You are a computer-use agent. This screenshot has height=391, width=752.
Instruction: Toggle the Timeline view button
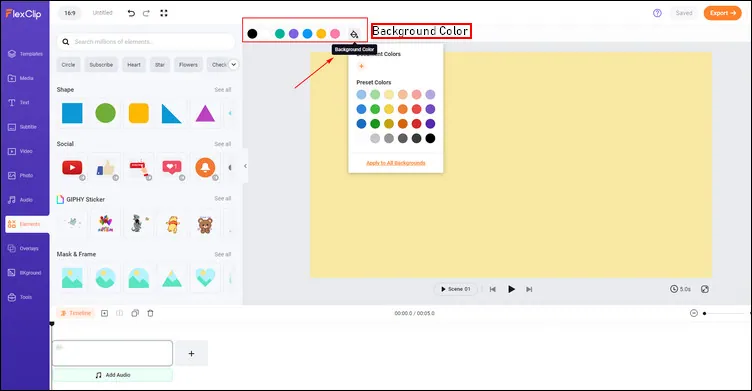pyautogui.click(x=76, y=313)
